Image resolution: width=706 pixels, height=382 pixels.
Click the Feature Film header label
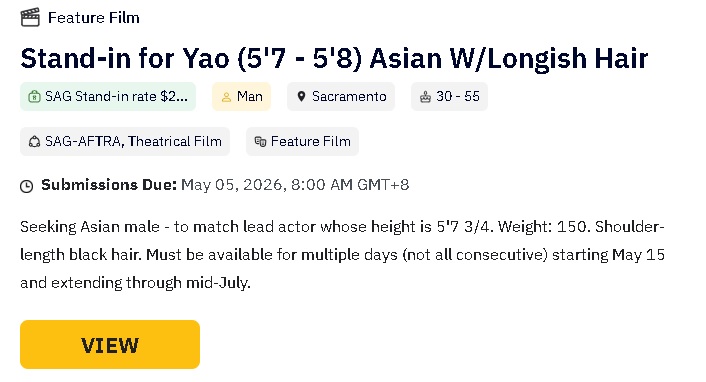click(94, 18)
